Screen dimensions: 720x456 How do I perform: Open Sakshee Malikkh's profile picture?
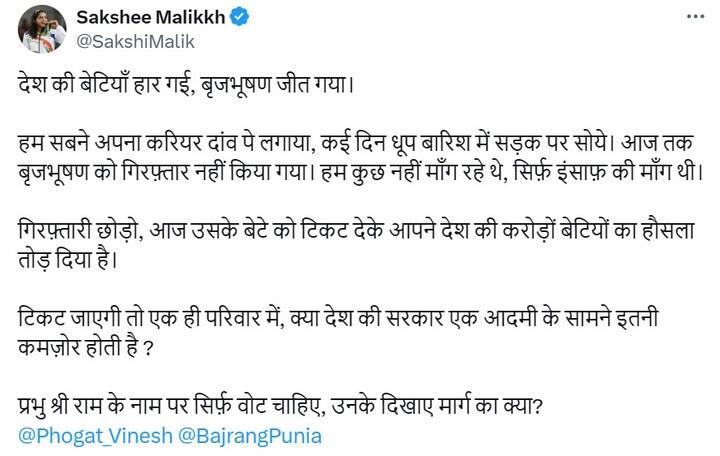click(41, 28)
